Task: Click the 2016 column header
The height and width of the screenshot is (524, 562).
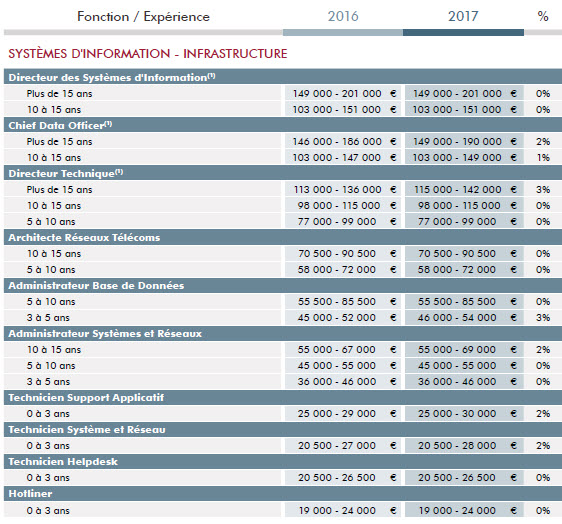Action: point(343,16)
